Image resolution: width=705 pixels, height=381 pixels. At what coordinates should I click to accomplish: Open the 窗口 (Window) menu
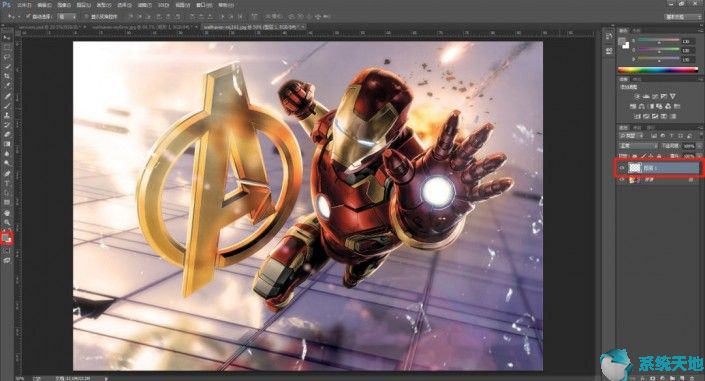pos(204,5)
